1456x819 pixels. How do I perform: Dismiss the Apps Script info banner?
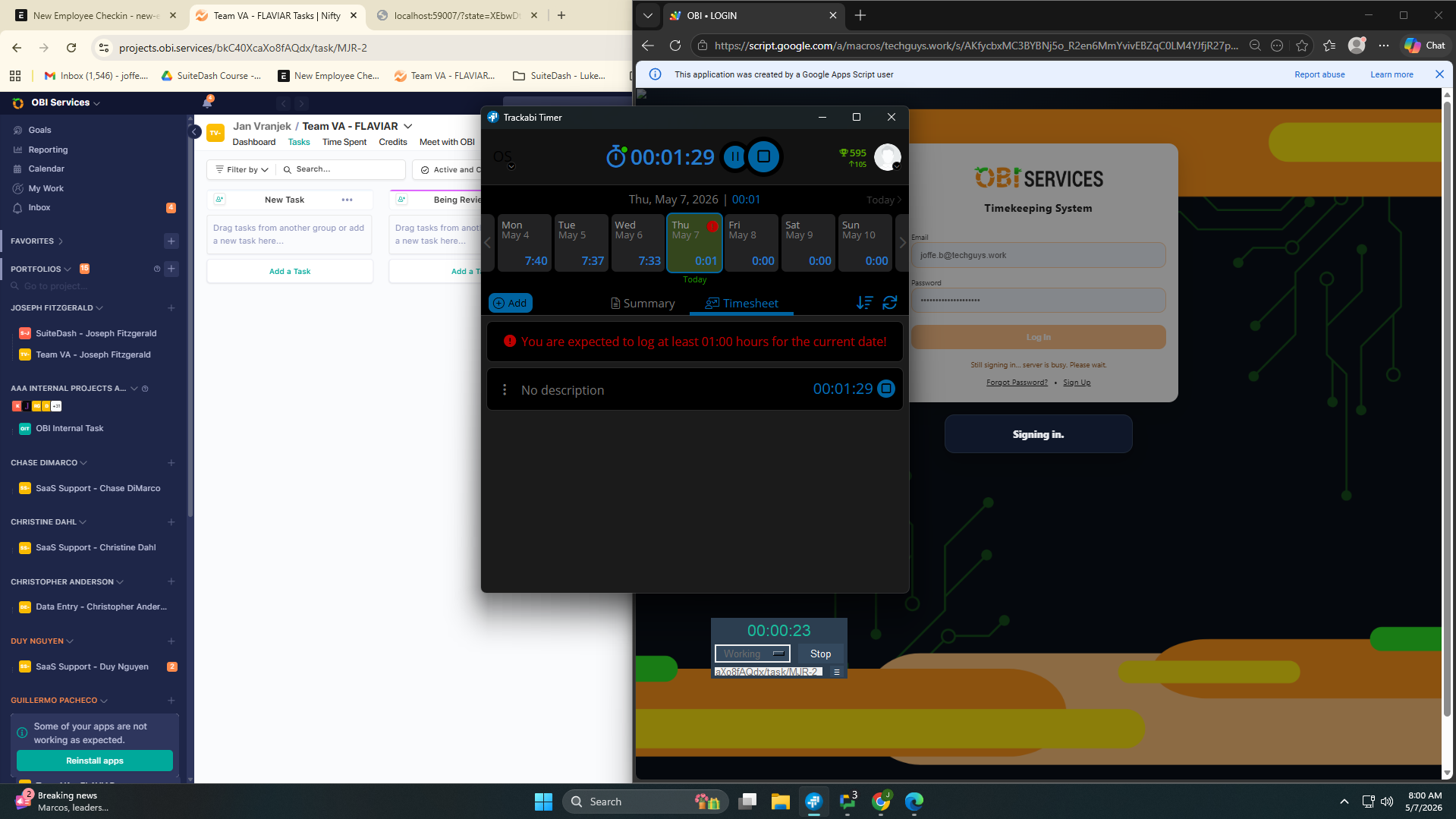pyautogui.click(x=1439, y=74)
